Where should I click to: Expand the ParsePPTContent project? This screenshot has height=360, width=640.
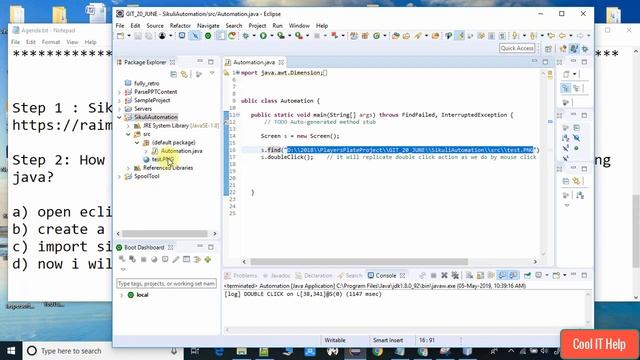(x=120, y=92)
